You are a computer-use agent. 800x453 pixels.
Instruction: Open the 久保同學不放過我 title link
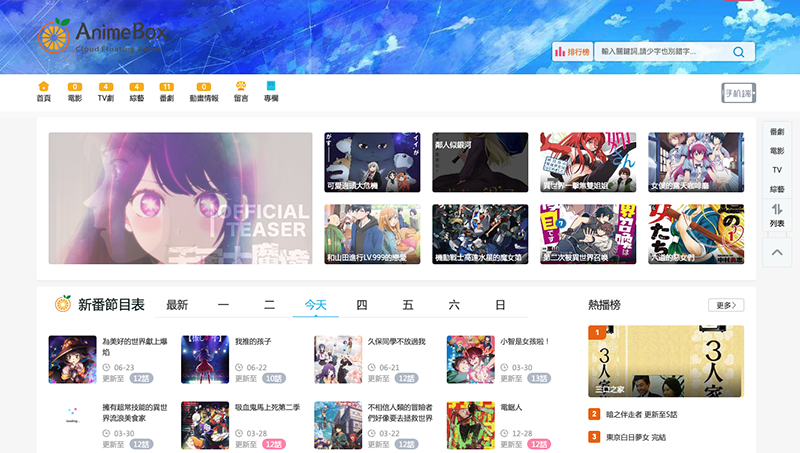pyautogui.click(x=396, y=341)
